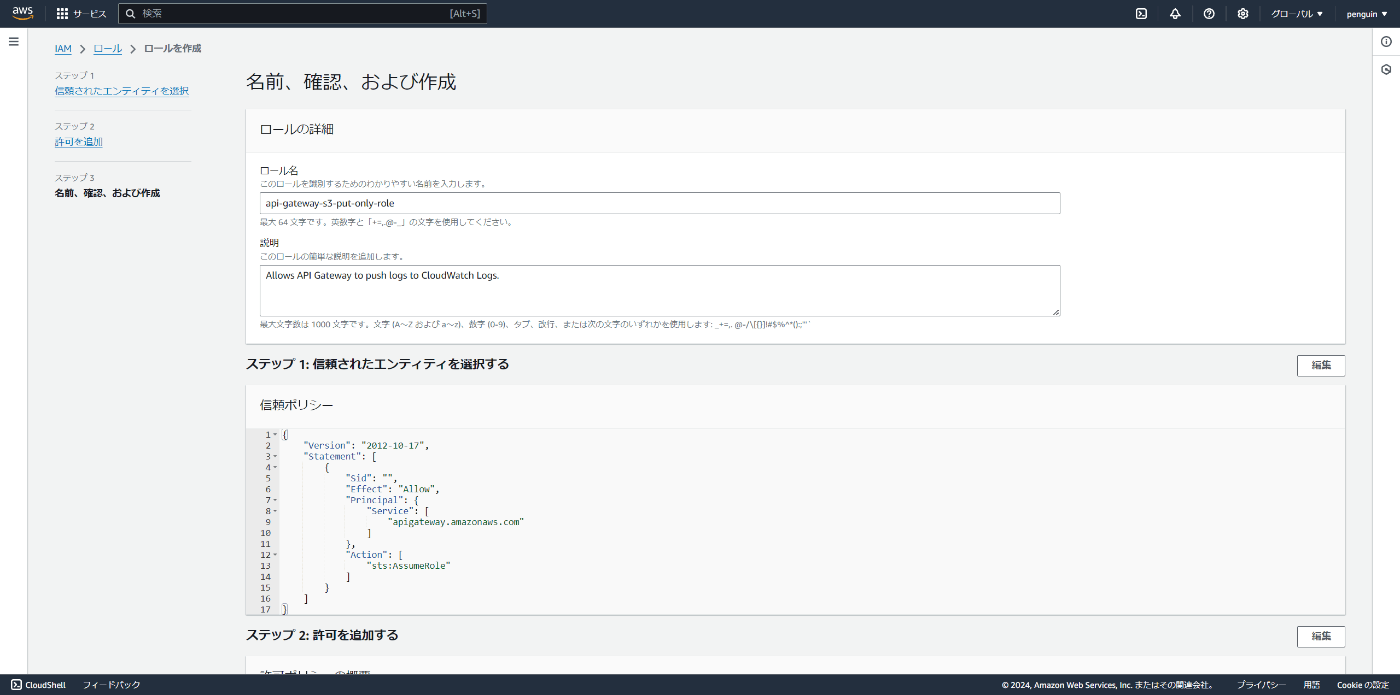
Task: Click the ロールの詳細 heading
Action: point(297,129)
